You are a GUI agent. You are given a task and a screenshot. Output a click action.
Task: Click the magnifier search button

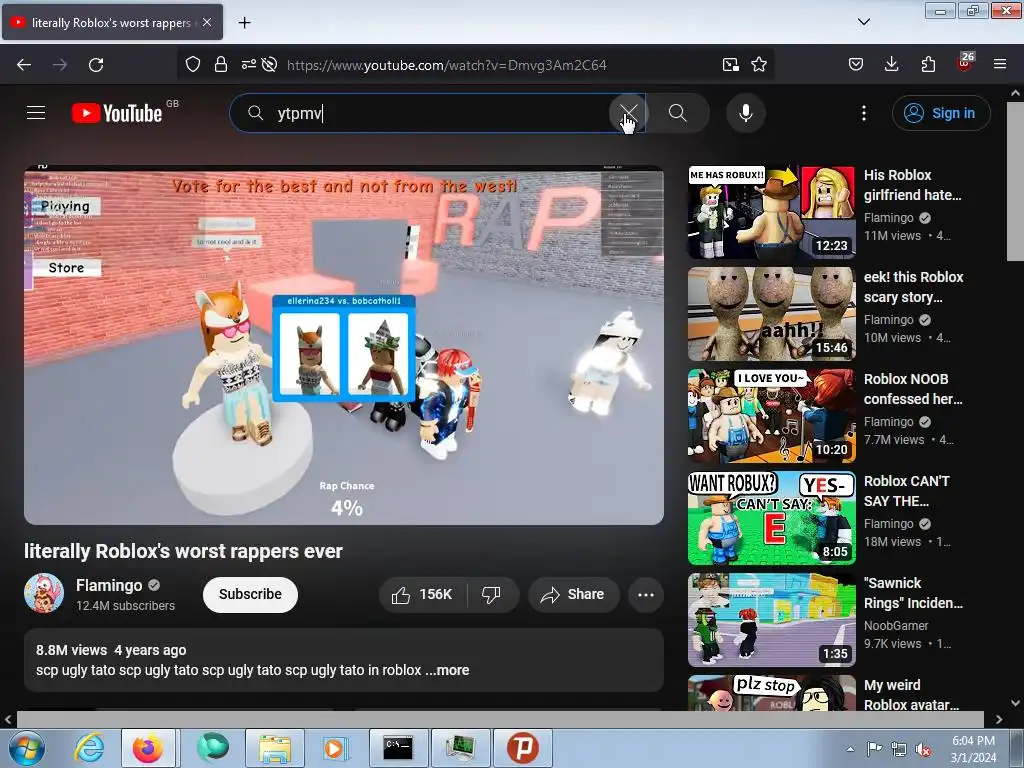[678, 113]
